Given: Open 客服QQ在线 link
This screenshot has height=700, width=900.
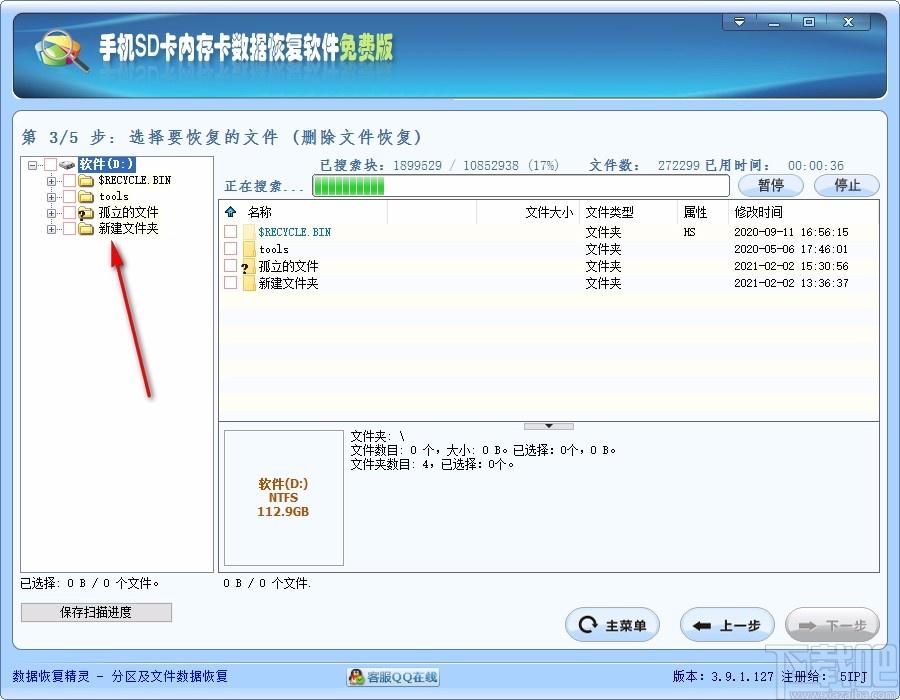Looking at the screenshot, I should (x=393, y=677).
